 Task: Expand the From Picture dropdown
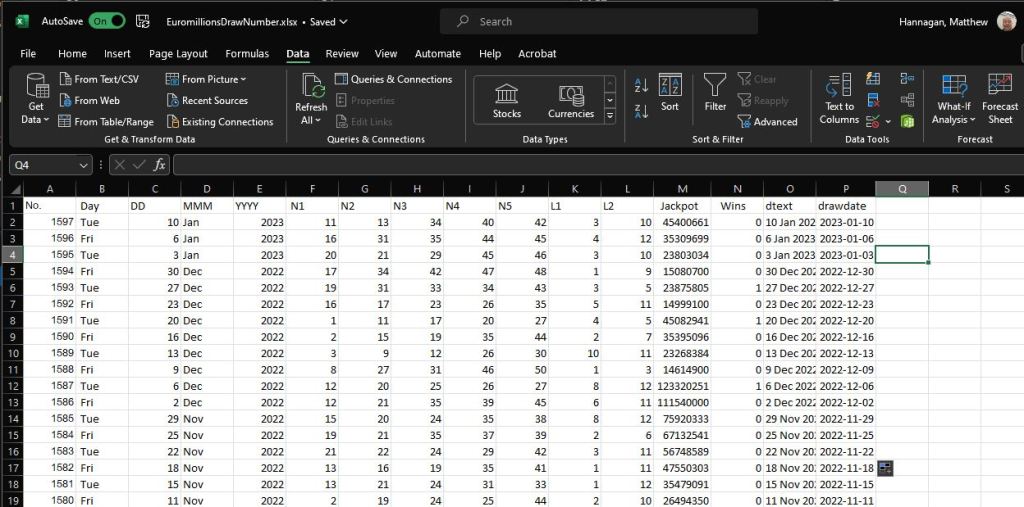tap(208, 79)
